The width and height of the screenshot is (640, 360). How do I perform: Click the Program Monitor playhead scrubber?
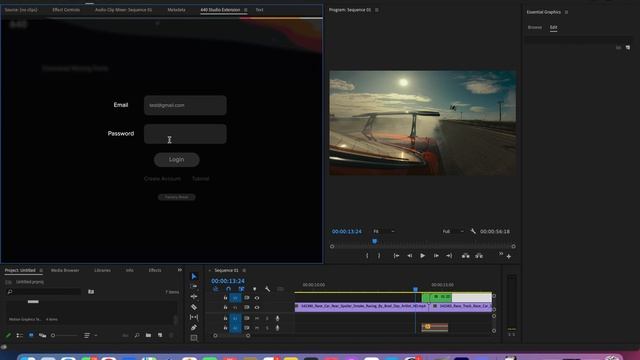(x=375, y=242)
